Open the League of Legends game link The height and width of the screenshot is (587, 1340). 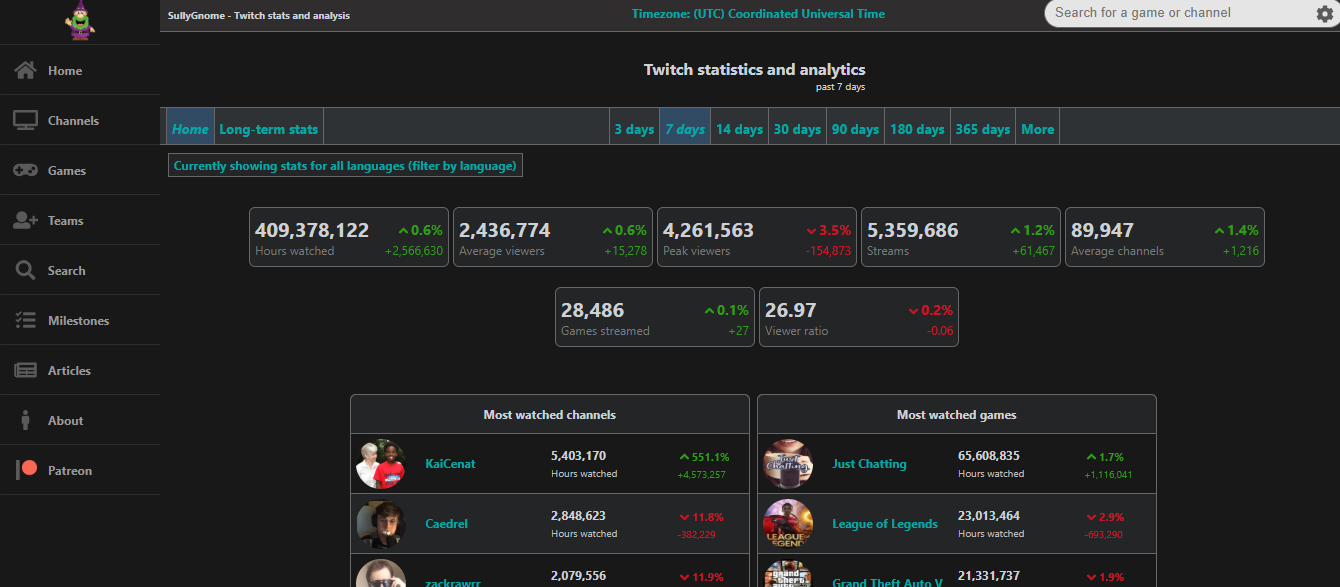tap(885, 524)
